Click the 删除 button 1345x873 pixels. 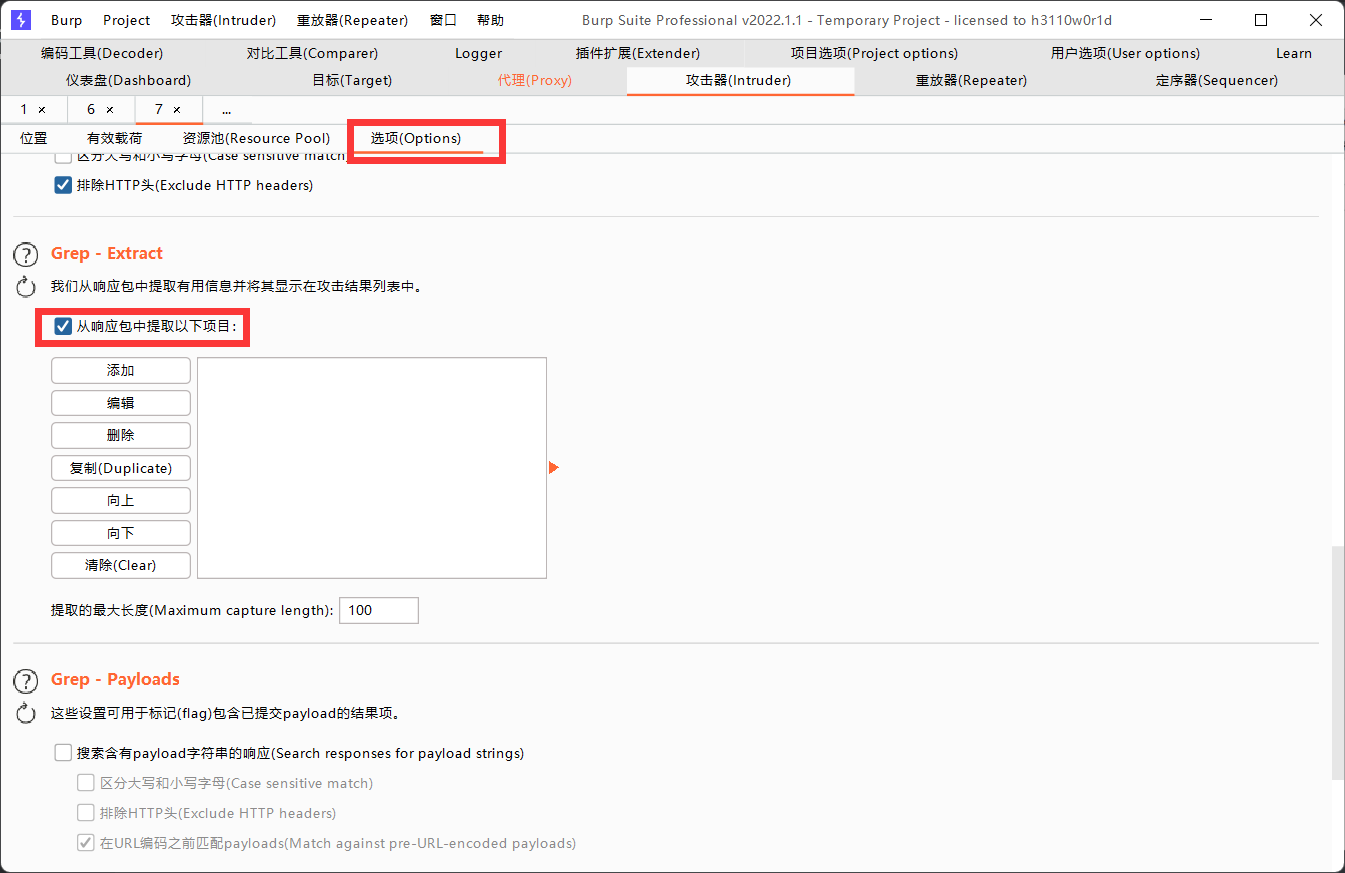point(121,436)
